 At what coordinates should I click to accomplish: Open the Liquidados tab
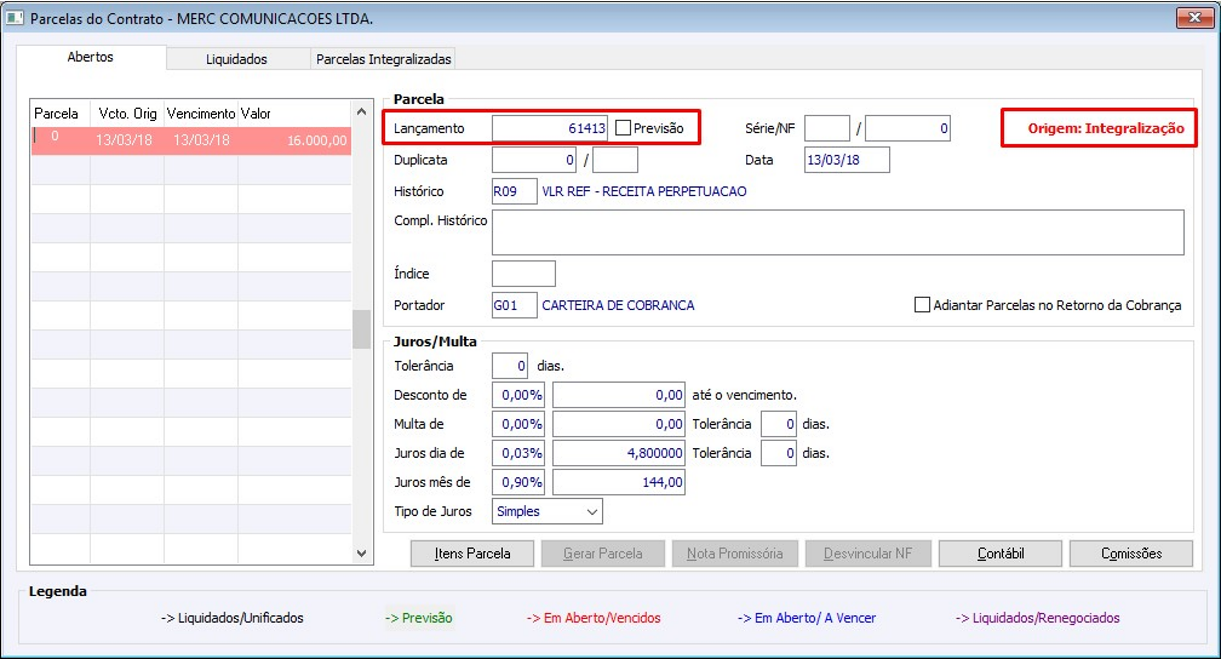237,59
